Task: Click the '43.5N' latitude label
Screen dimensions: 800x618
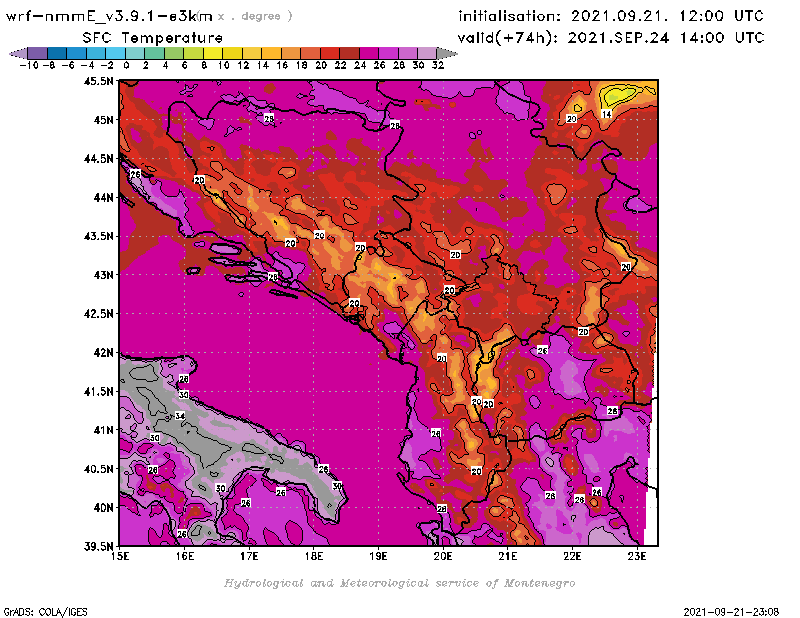Action: point(98,236)
